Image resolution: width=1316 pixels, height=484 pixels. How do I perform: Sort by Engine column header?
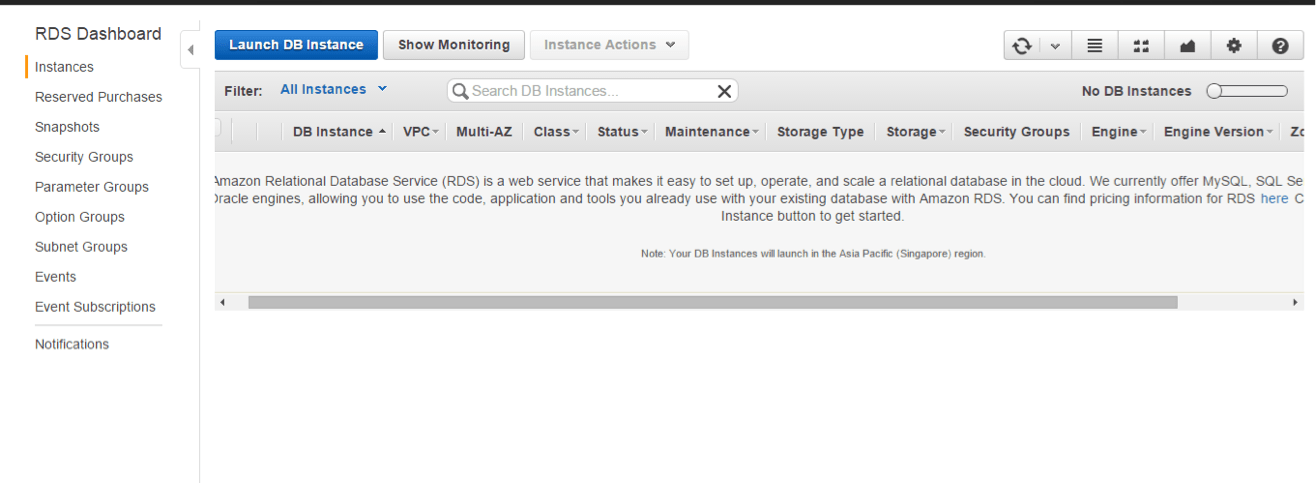(1118, 132)
